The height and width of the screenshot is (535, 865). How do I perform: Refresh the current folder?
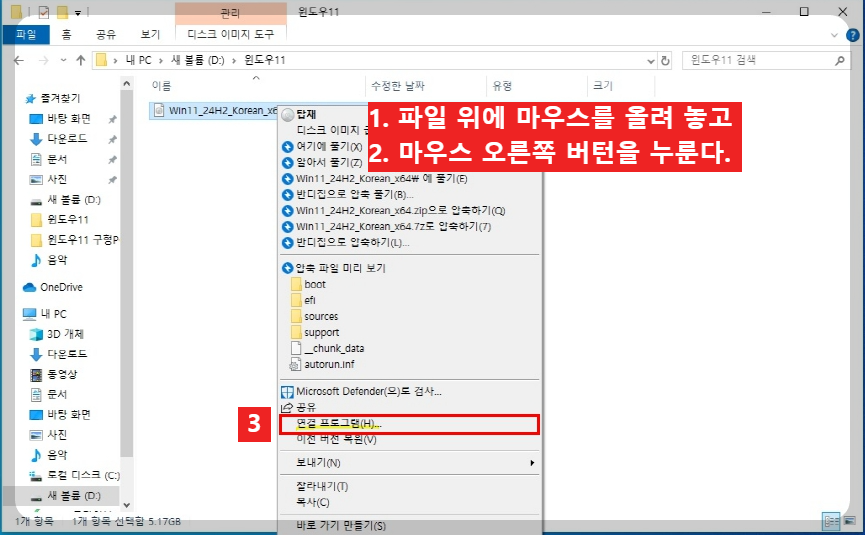pos(665,61)
